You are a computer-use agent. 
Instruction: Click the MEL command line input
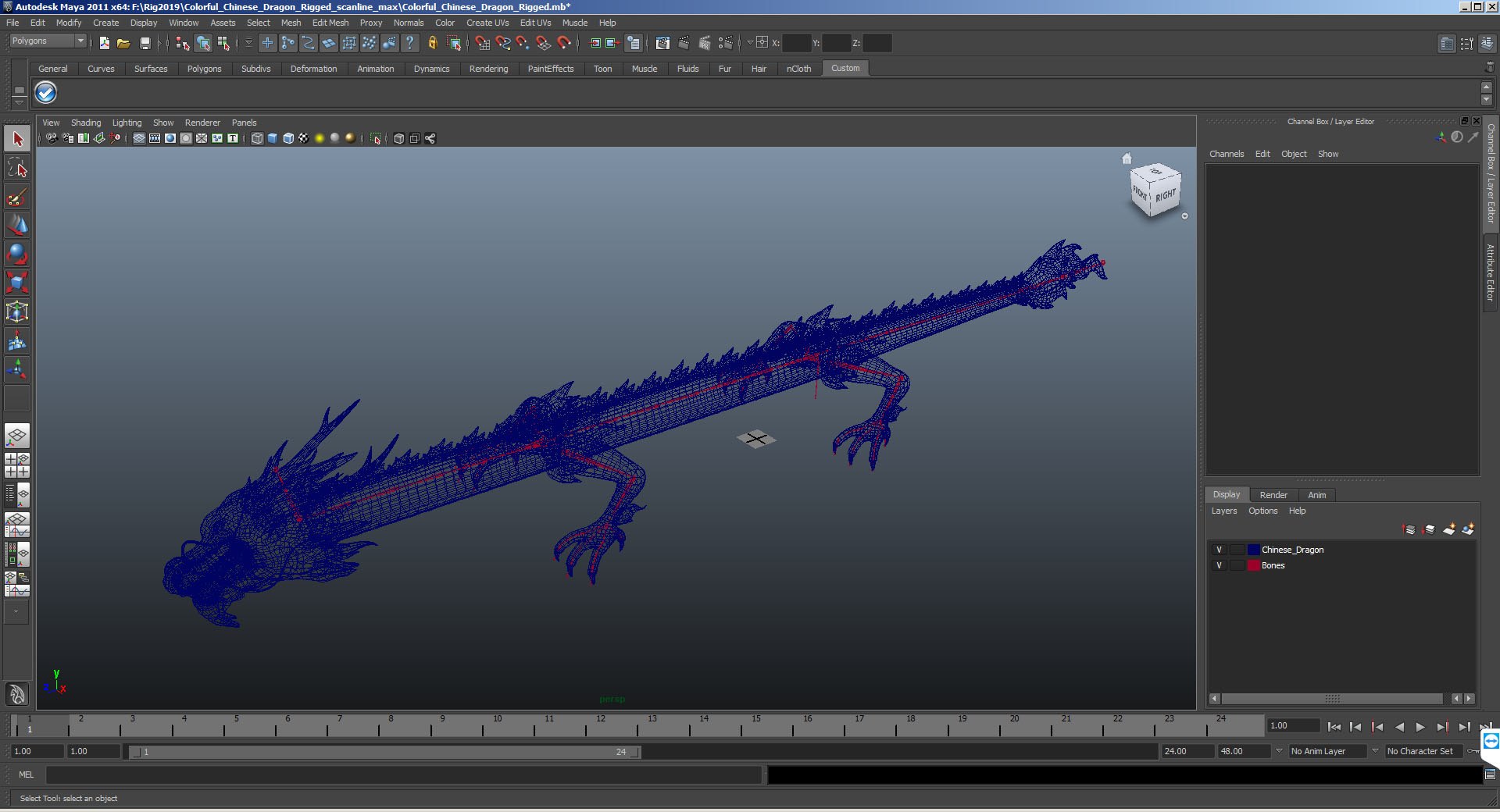403,775
